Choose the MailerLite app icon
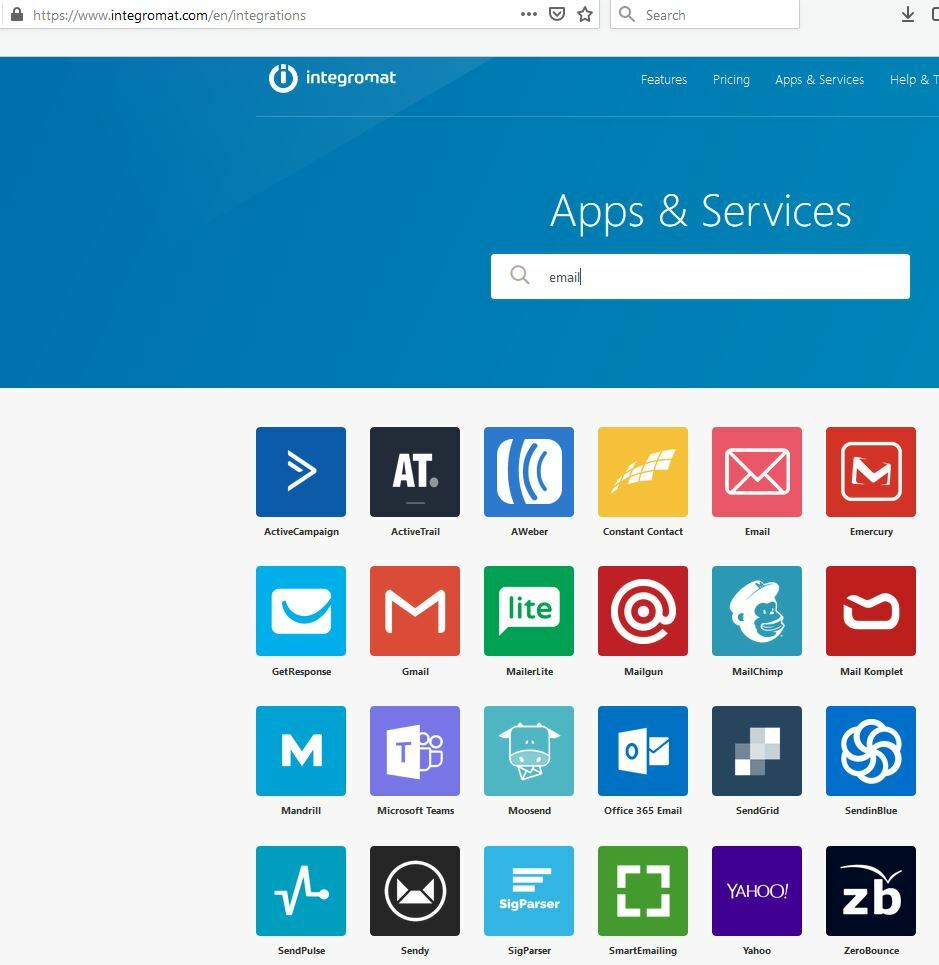 point(529,611)
